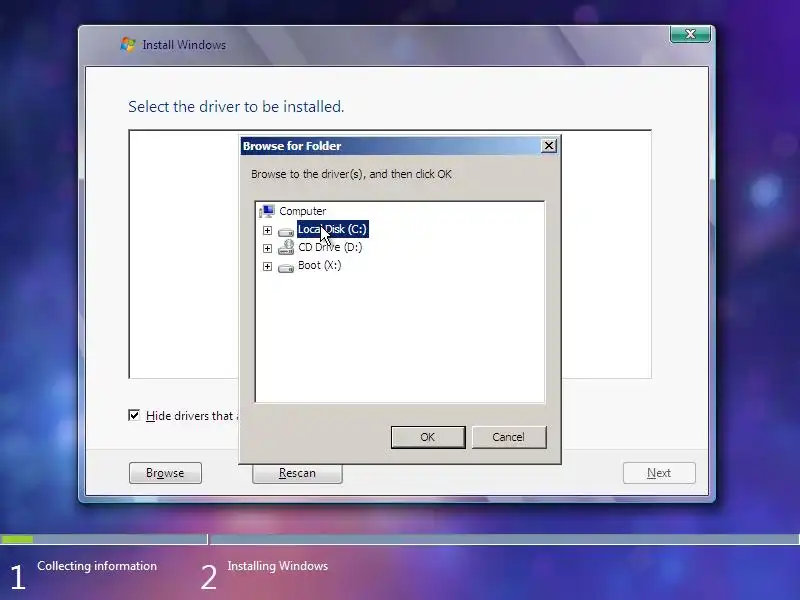Select Local Disk (C:) in folder tree
This screenshot has width=800, height=600.
[x=333, y=229]
